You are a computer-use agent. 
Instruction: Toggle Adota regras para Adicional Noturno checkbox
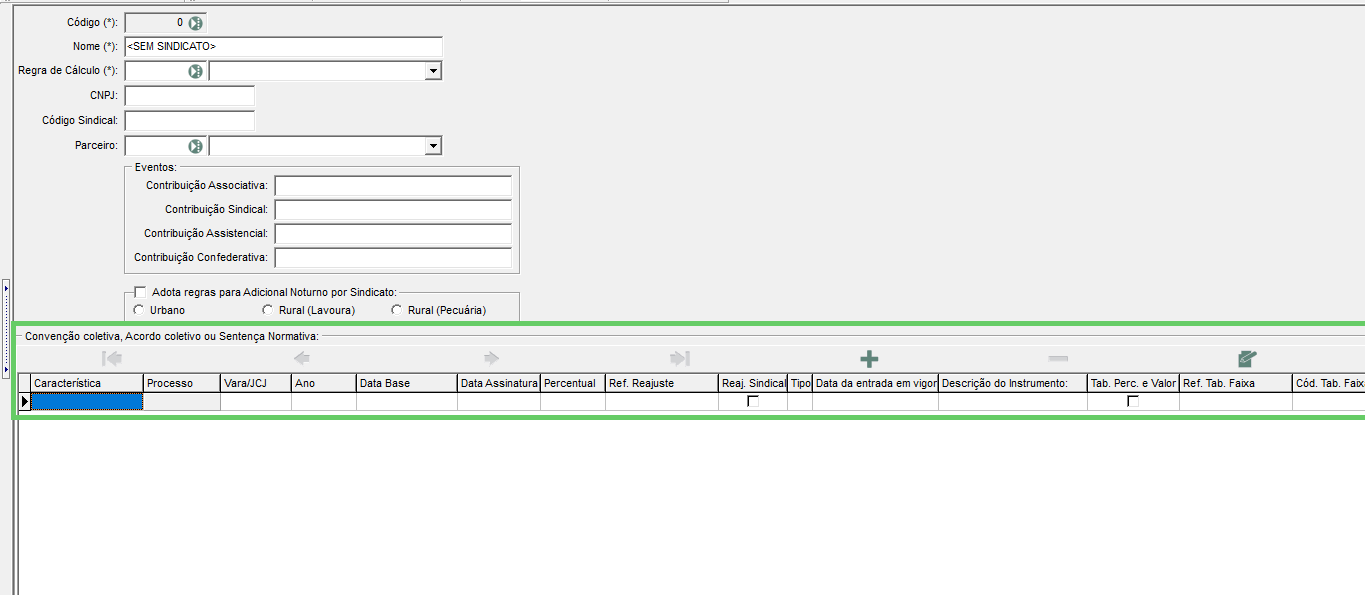point(139,292)
